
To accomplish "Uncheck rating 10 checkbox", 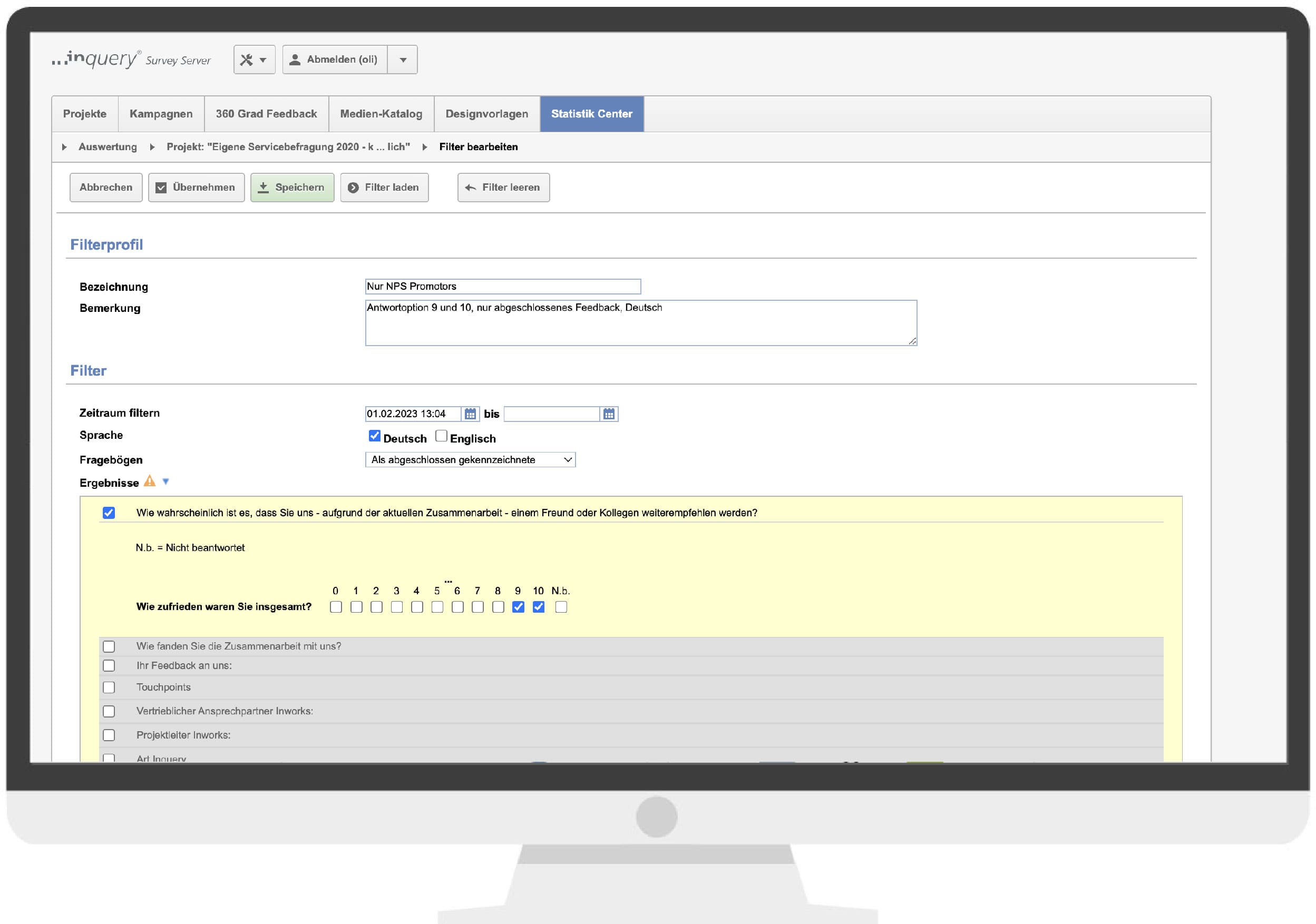I will click(x=539, y=607).
